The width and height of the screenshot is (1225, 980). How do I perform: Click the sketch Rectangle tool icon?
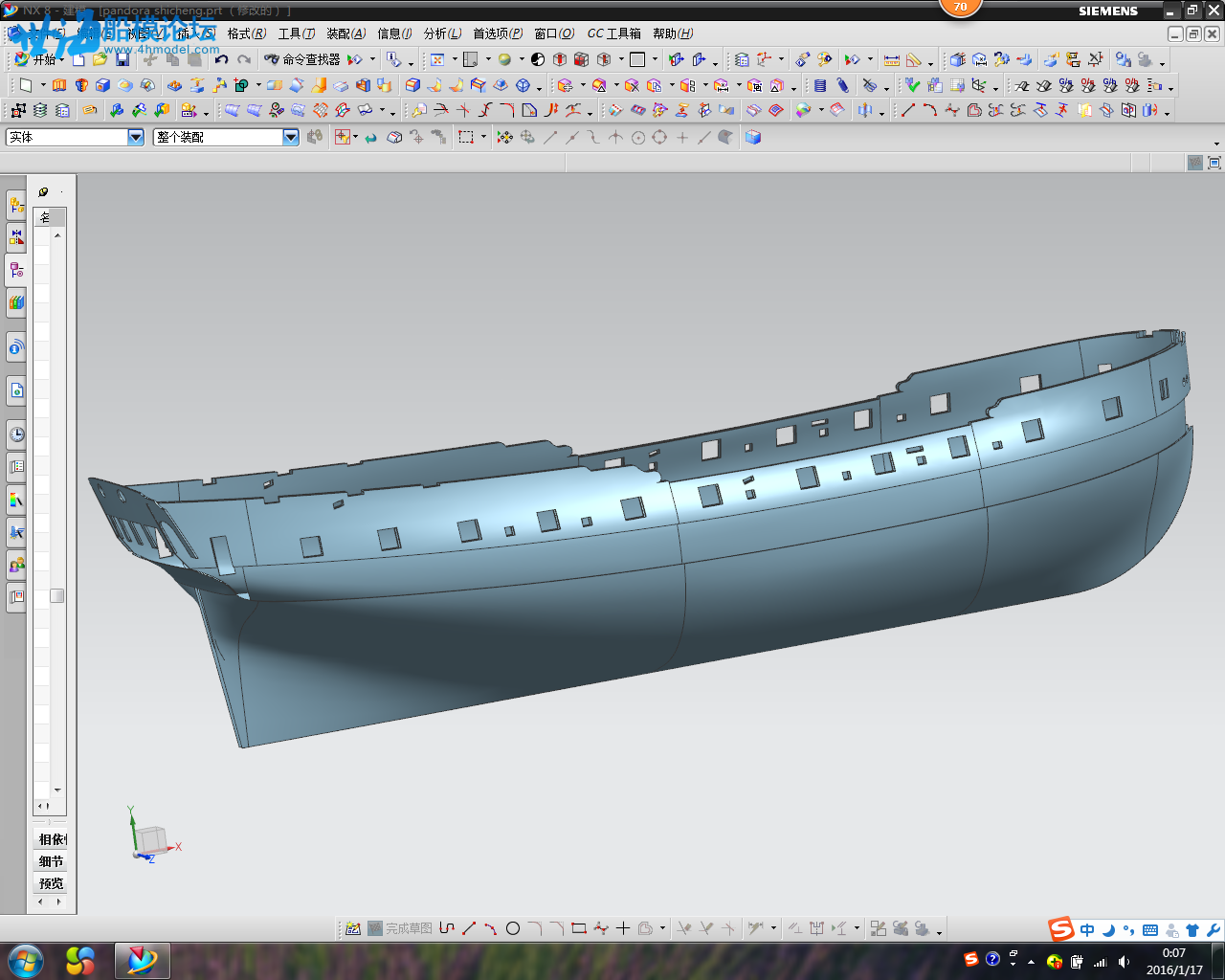pyautogui.click(x=579, y=928)
